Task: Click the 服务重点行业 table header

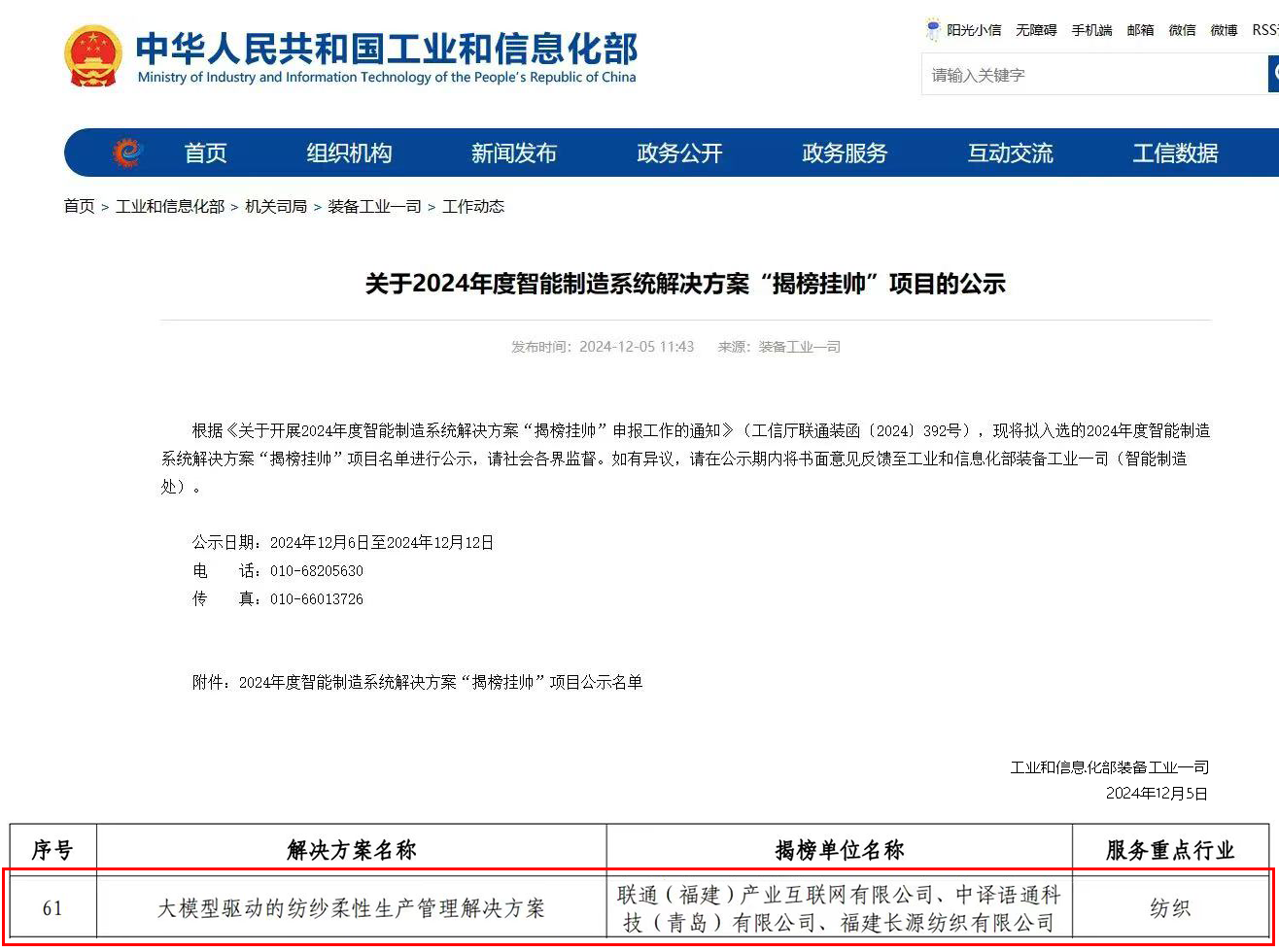Action: point(1170,850)
